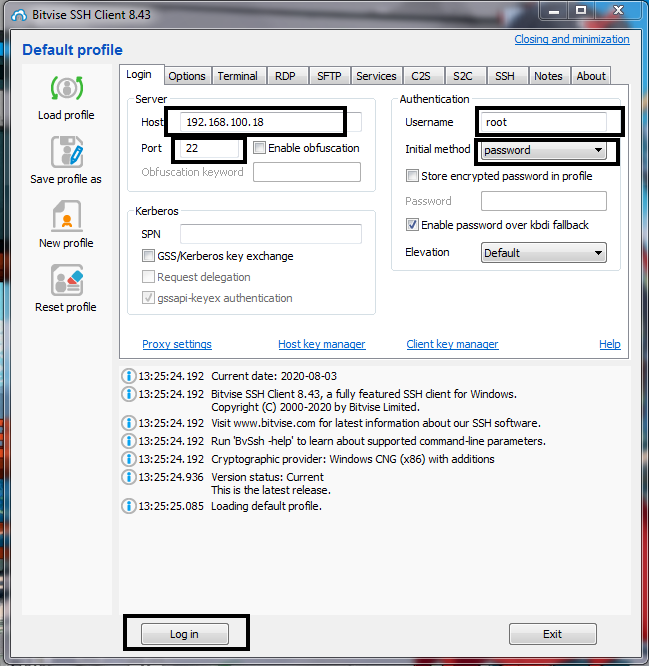Viewport: 649px width, 666px height.
Task: Minimize the Bitvise SSH Client window
Action: pyautogui.click(x=554, y=11)
